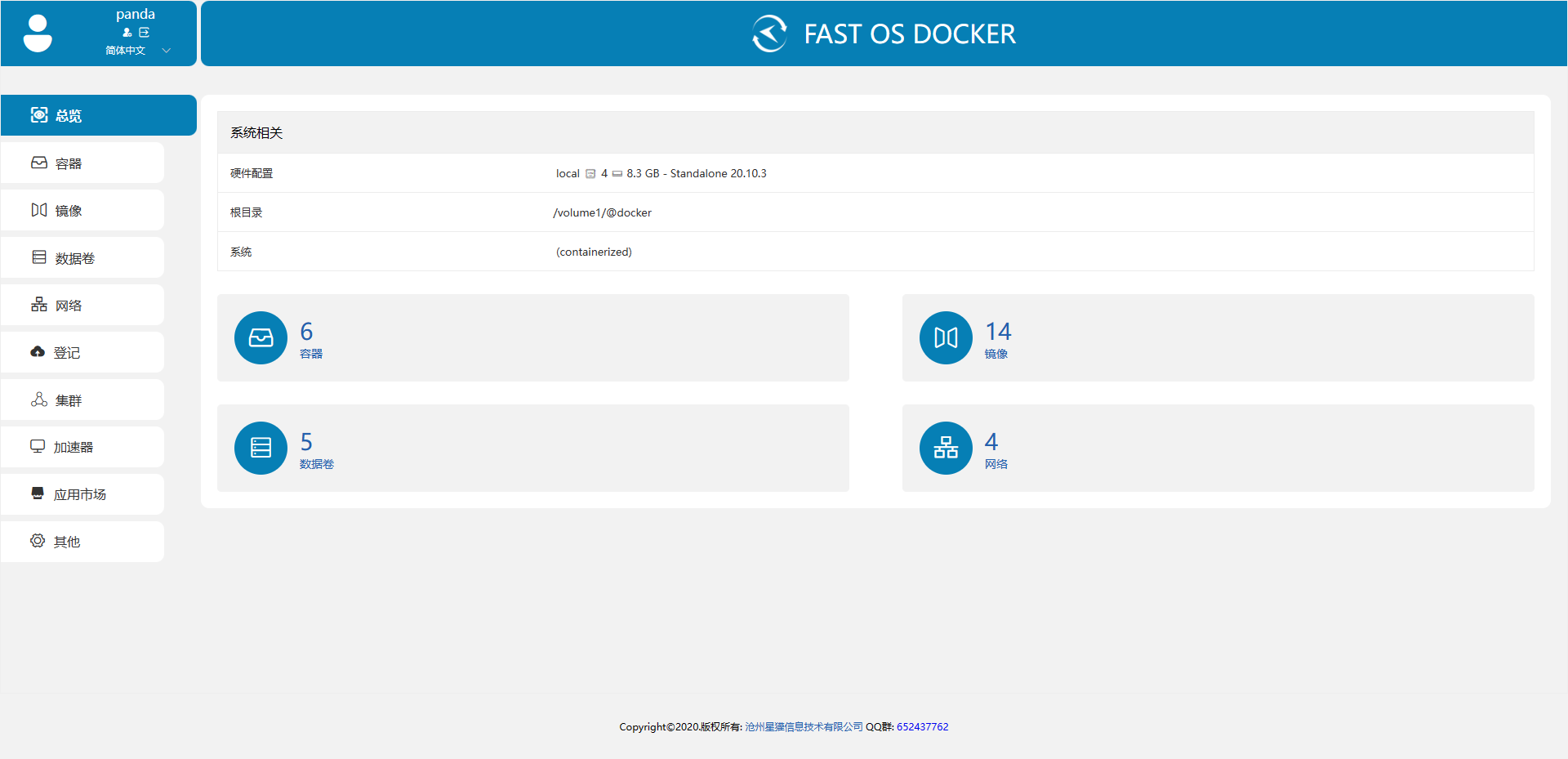The height and width of the screenshot is (759, 1568).
Task: Open 网络 networks sidebar item
Action: (82, 305)
